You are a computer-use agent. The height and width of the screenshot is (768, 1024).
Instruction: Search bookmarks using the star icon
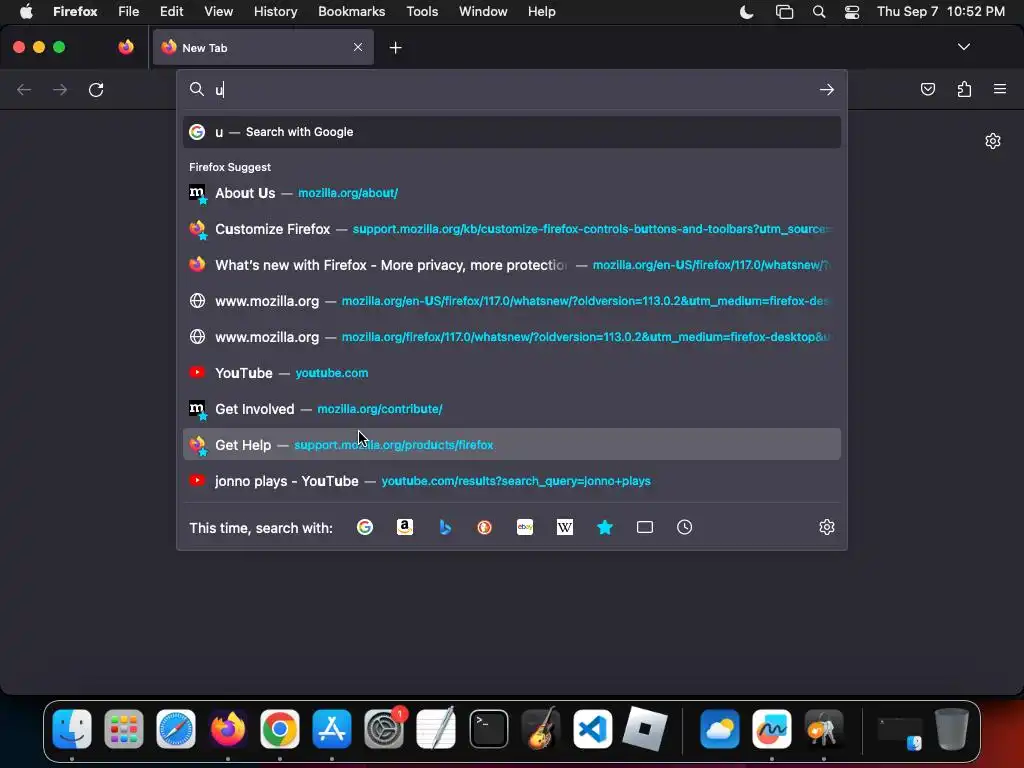click(605, 527)
